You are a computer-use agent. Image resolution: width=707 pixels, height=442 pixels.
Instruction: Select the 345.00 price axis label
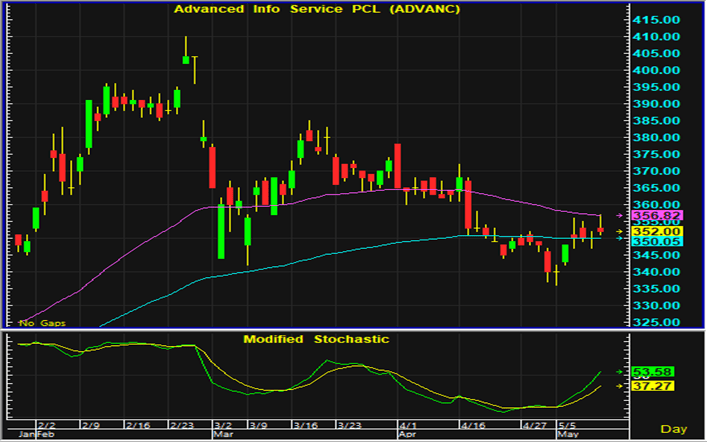(x=656, y=255)
